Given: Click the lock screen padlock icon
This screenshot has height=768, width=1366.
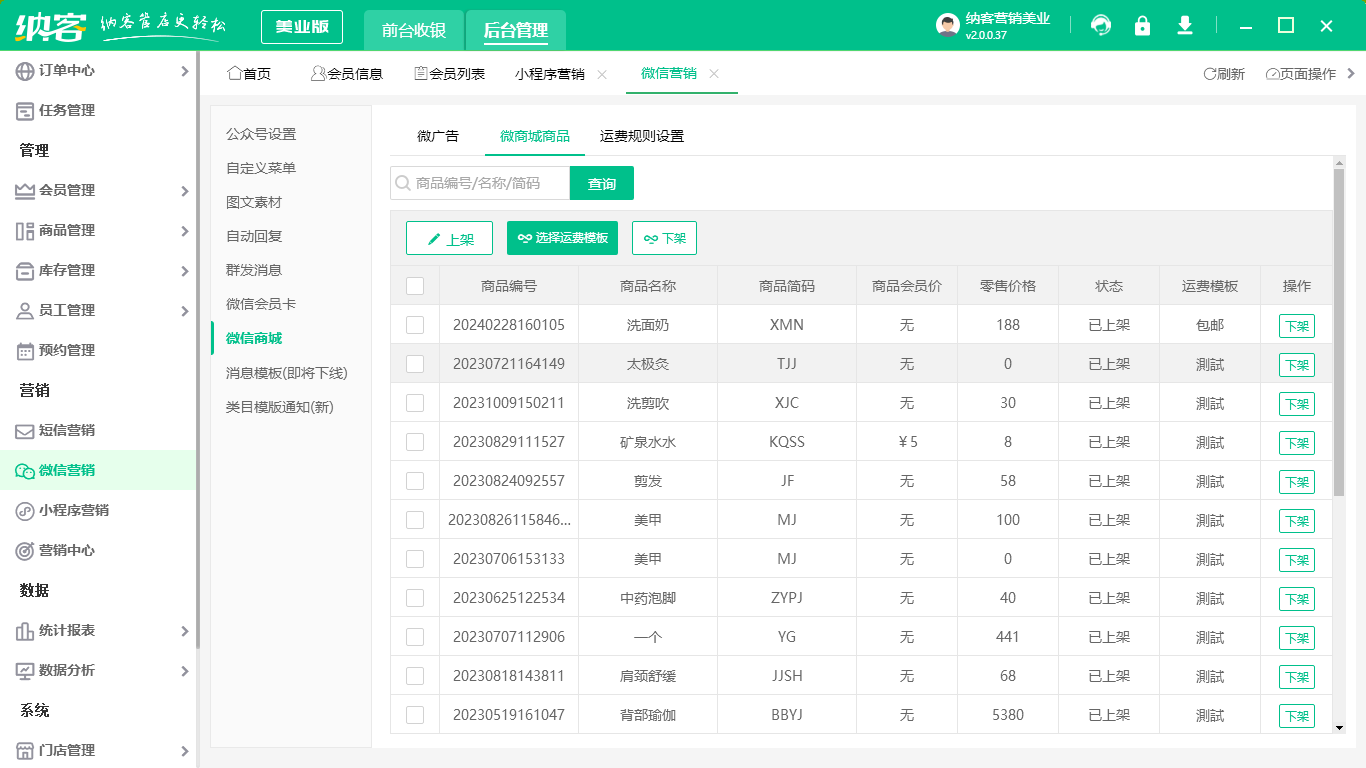Looking at the screenshot, I should 1142,26.
